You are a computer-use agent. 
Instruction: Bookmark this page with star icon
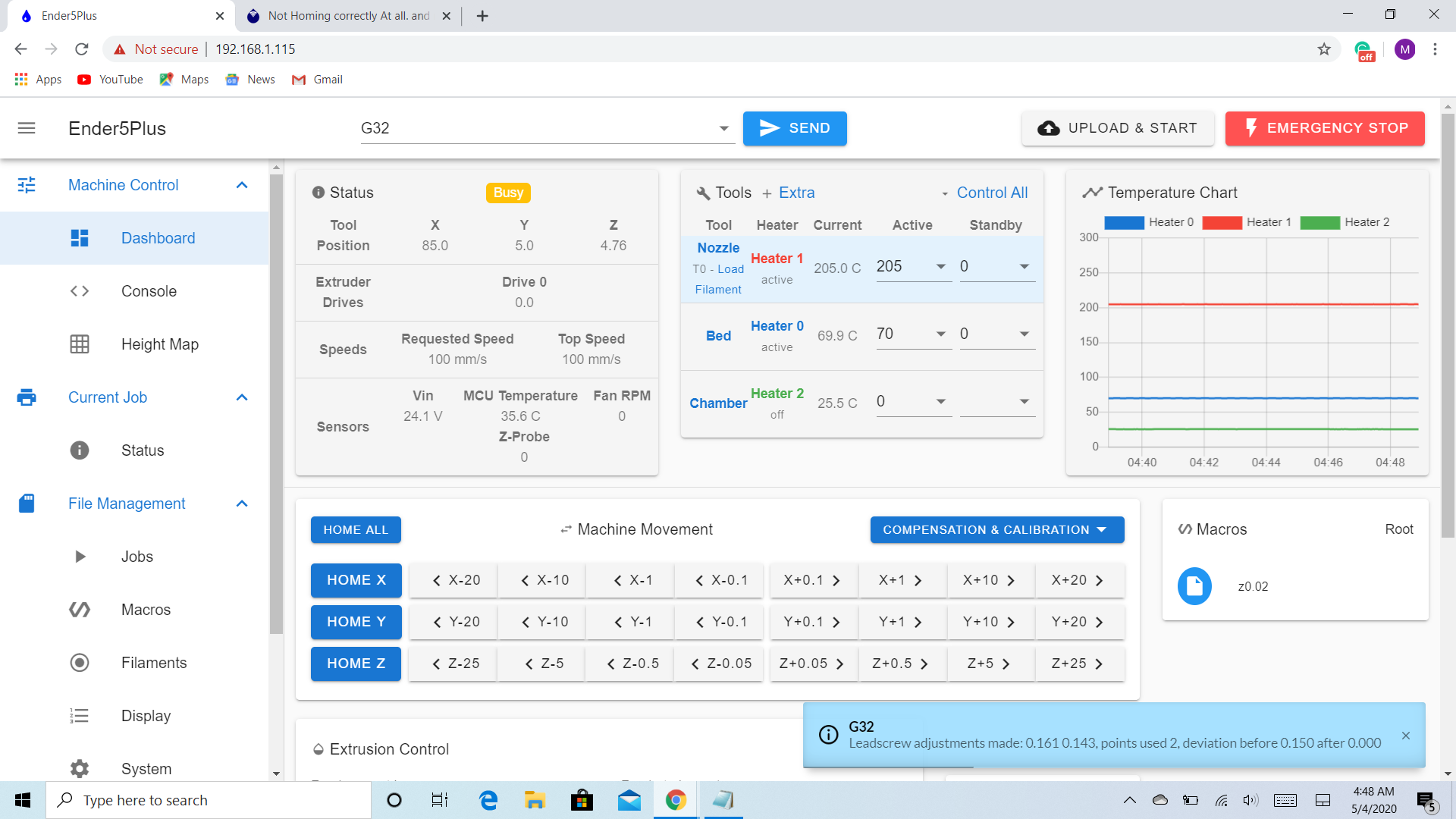tap(1324, 49)
